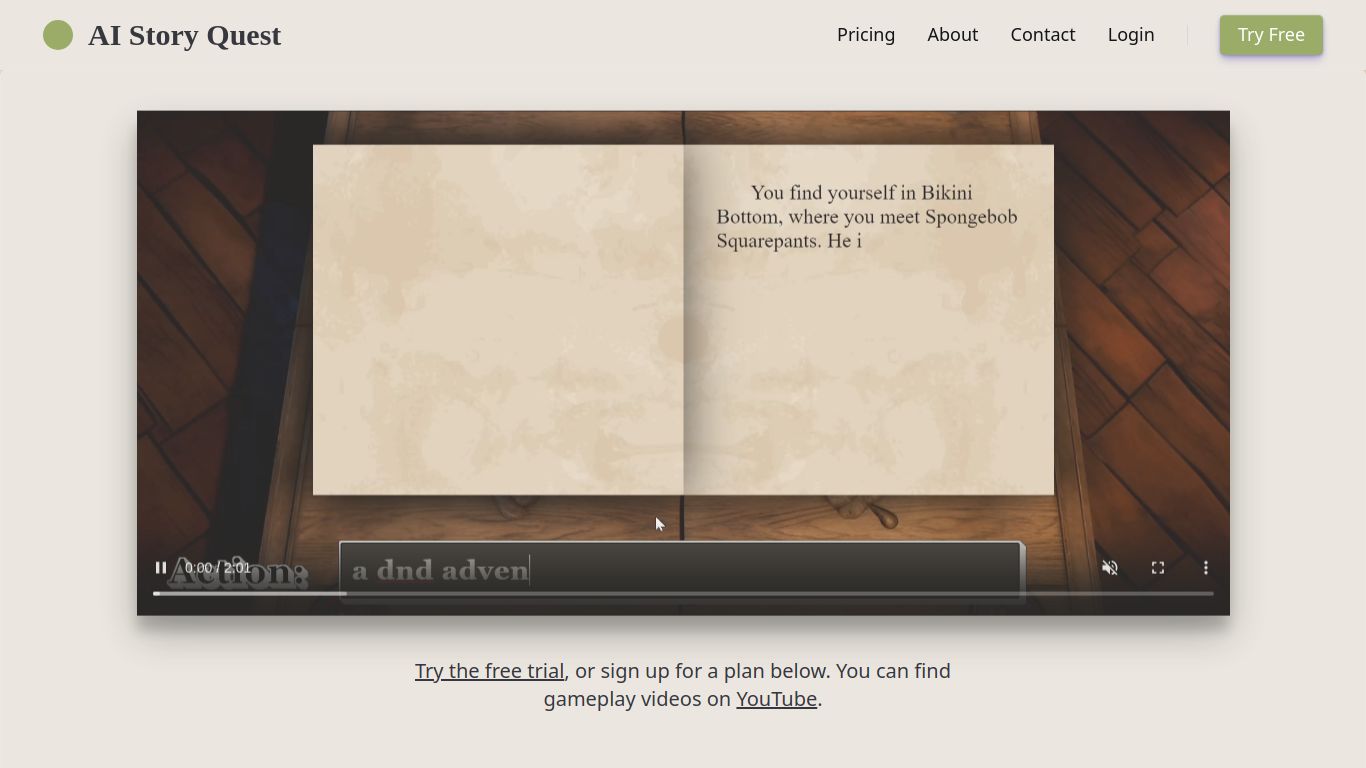Unmute the video audio
This screenshot has width=1366, height=768.
(x=1109, y=568)
